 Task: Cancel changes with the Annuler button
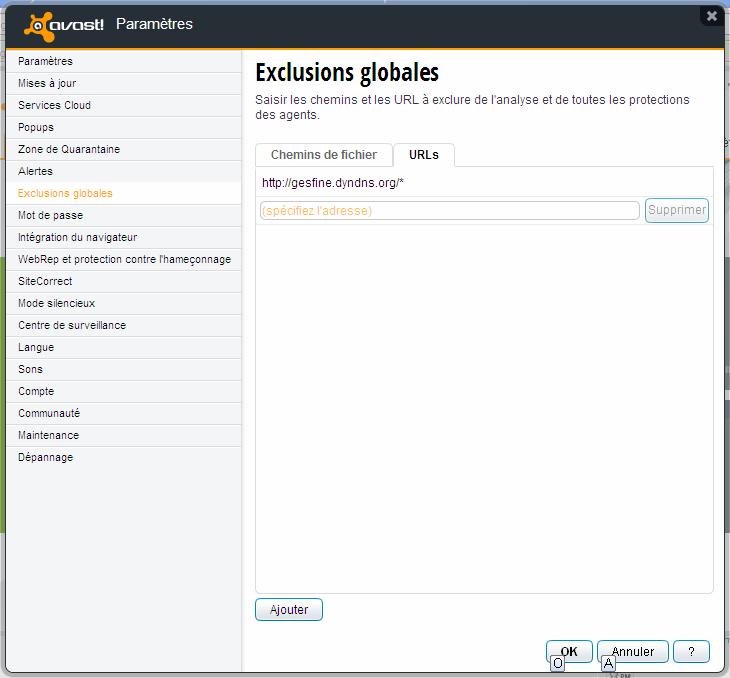tap(632, 651)
